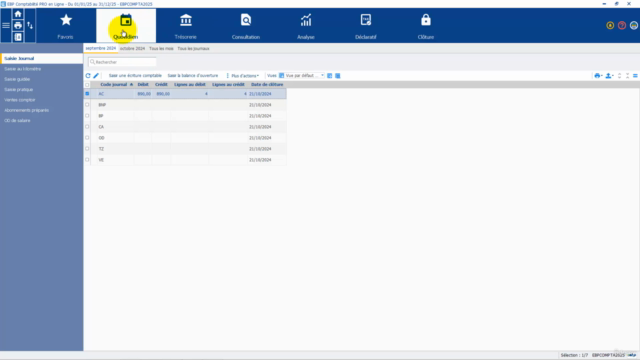The image size is (640, 360).
Task: Open the print dropdown on the right of the toolbar
Action: [x=598, y=76]
